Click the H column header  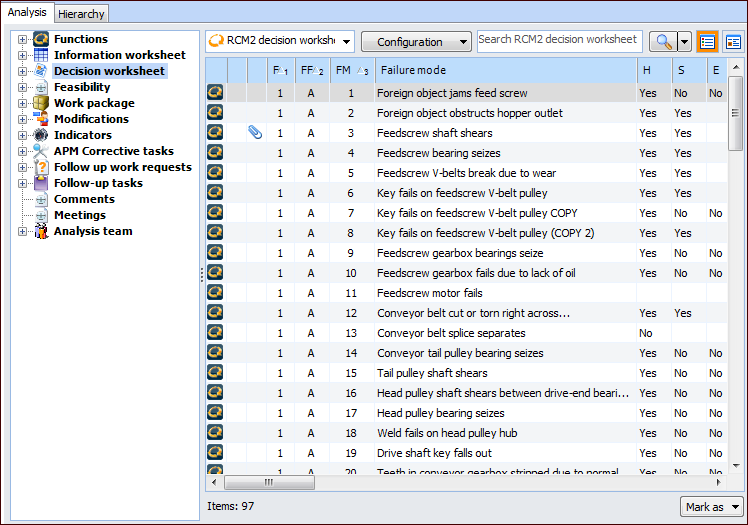(x=654, y=70)
